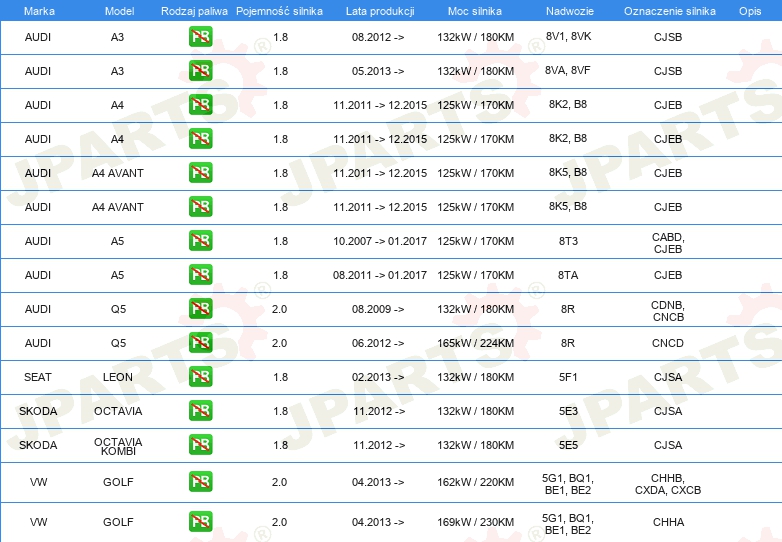Click the production range 10.2007 -> 01.2017
This screenshot has height=542, width=782.
tap(380, 241)
